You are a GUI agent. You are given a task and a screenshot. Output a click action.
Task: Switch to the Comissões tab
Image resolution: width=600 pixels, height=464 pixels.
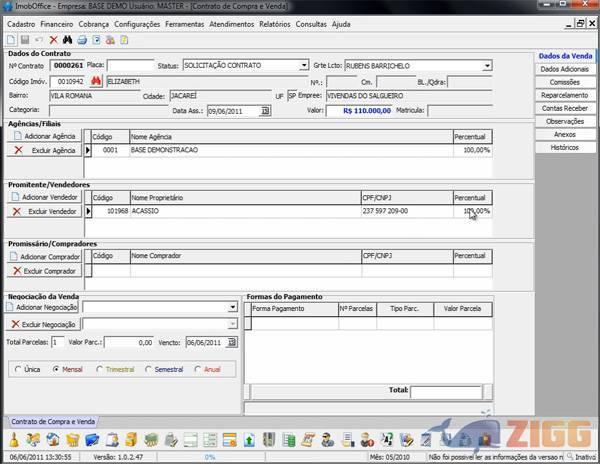point(565,82)
